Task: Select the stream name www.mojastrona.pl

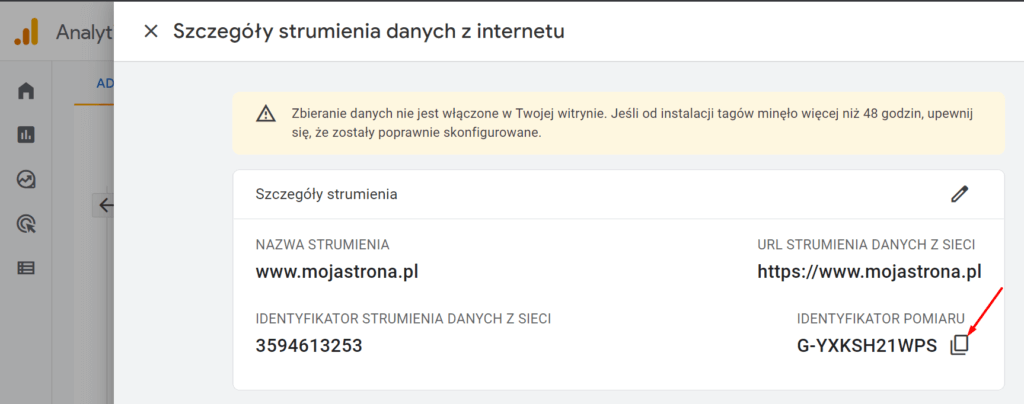Action: 337,272
